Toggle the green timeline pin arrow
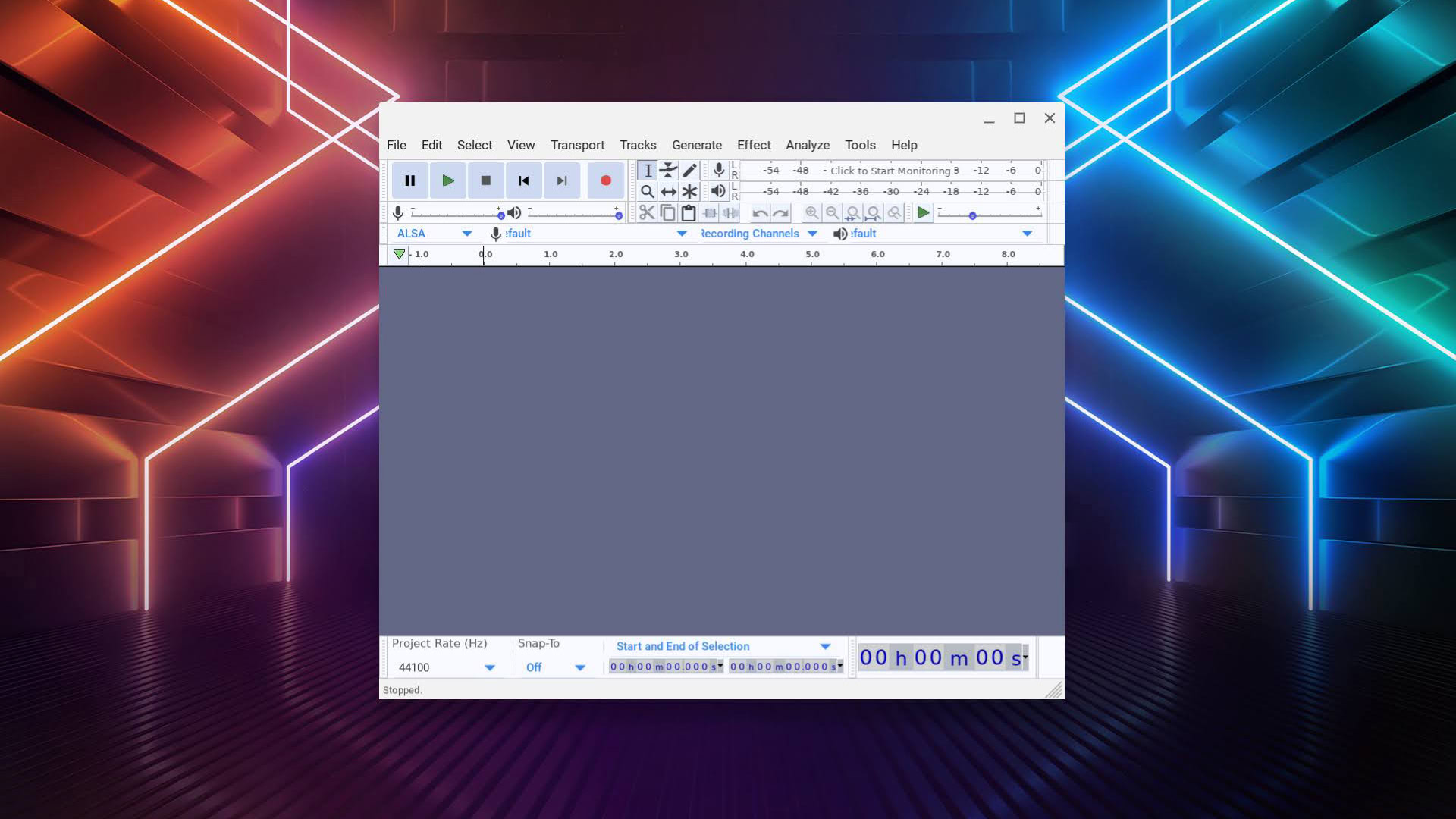This screenshot has width=1456, height=819. [399, 254]
